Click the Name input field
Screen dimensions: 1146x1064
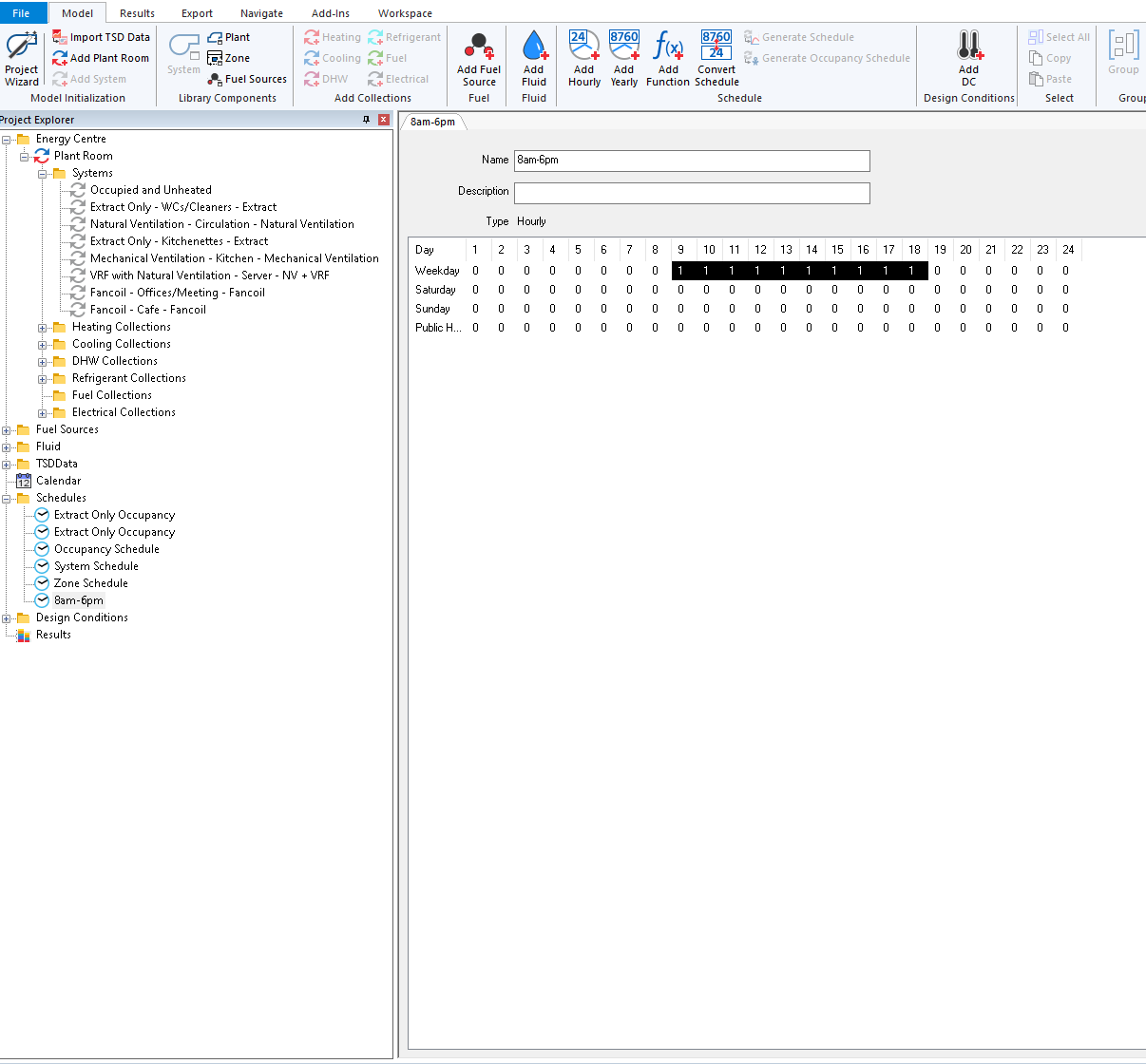click(x=692, y=161)
